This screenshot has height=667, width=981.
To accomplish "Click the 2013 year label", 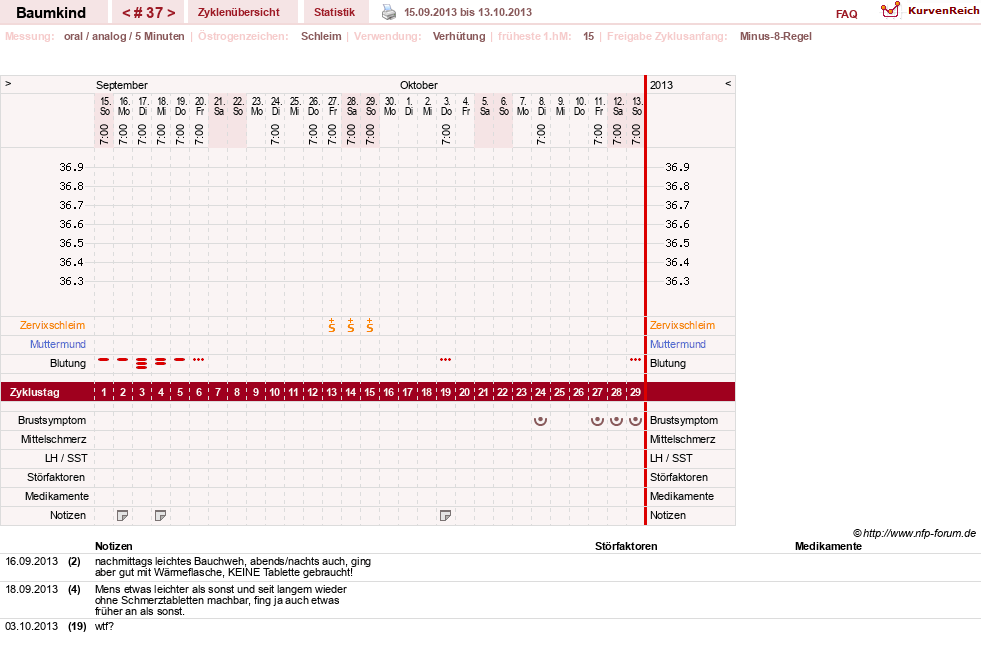I will pyautogui.click(x=661, y=85).
